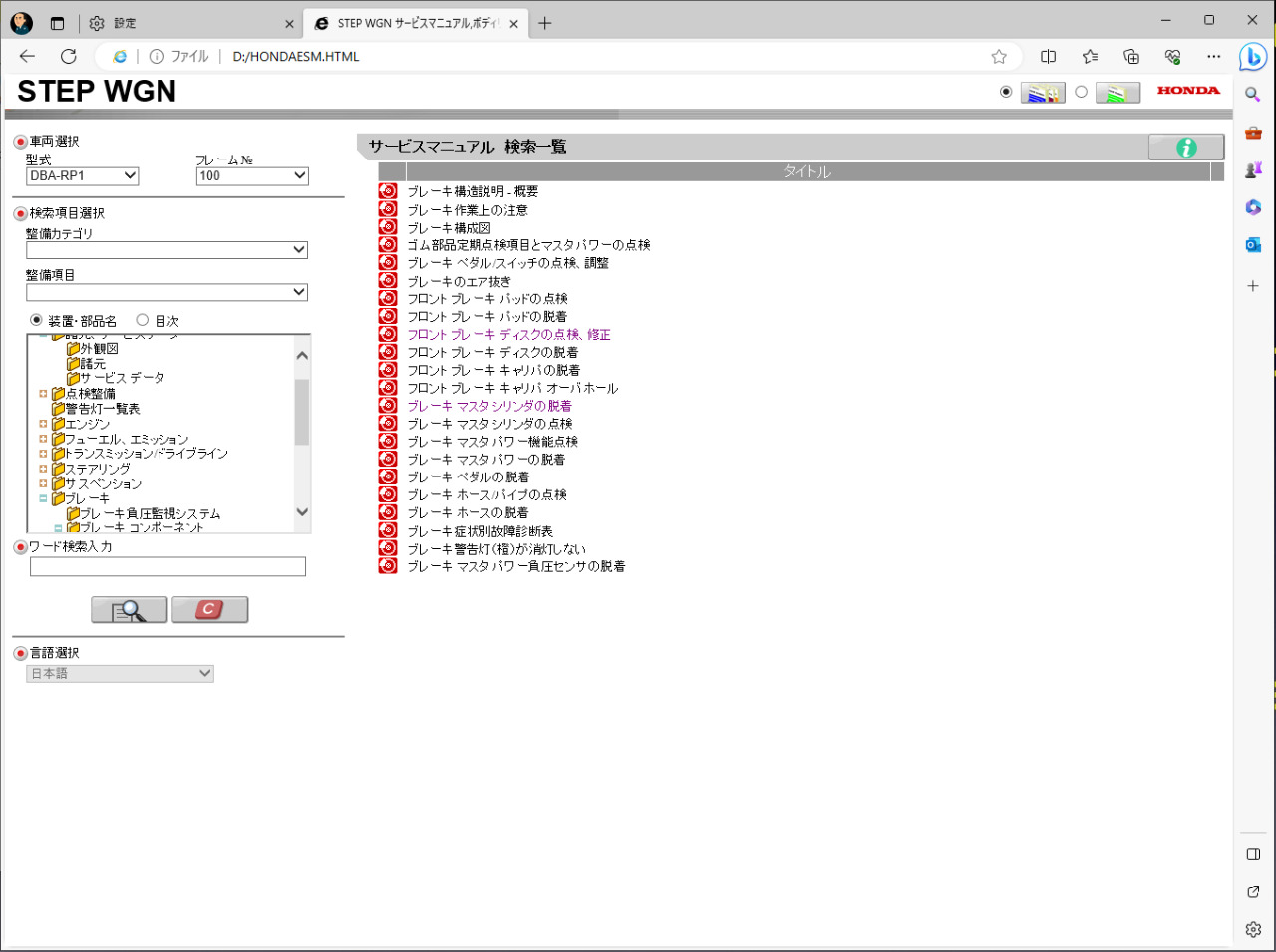The height and width of the screenshot is (952, 1276).
Task: Select the 装置・部品名 radio button
Action: [37, 320]
